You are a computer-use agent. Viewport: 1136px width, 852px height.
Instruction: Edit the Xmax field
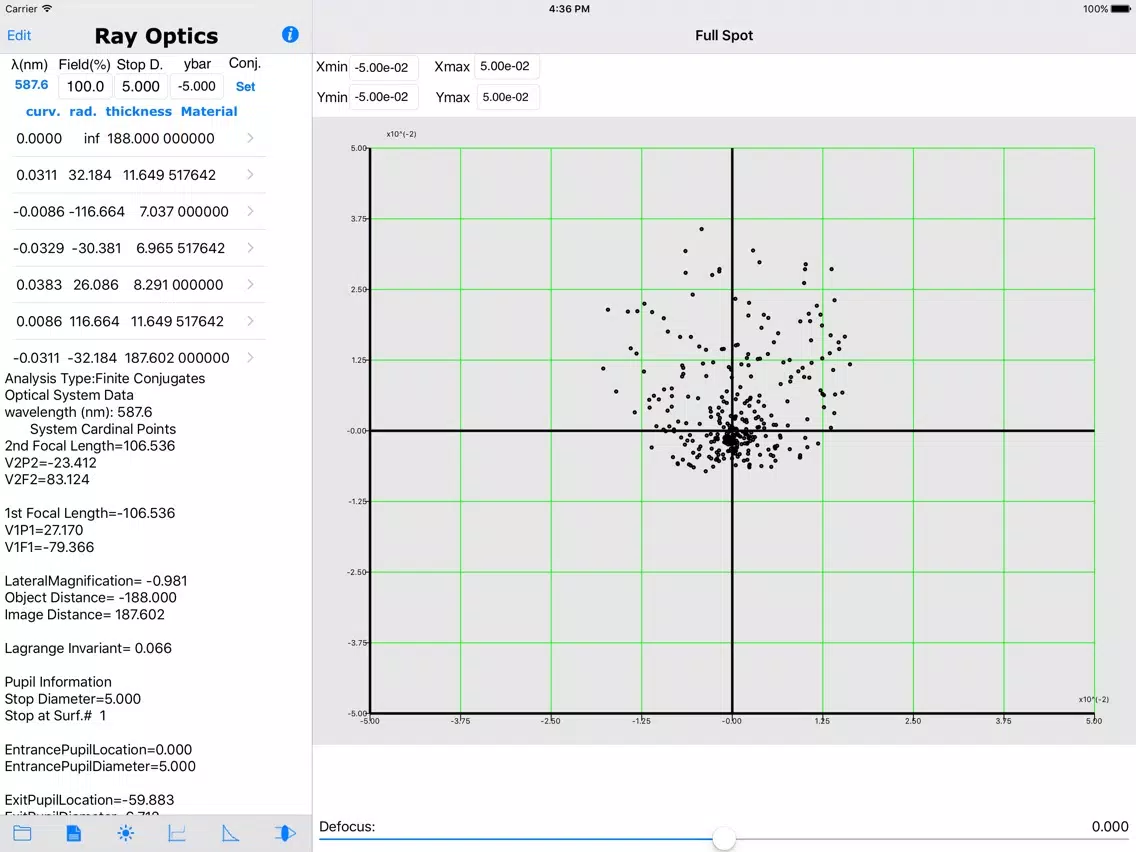tap(506, 67)
